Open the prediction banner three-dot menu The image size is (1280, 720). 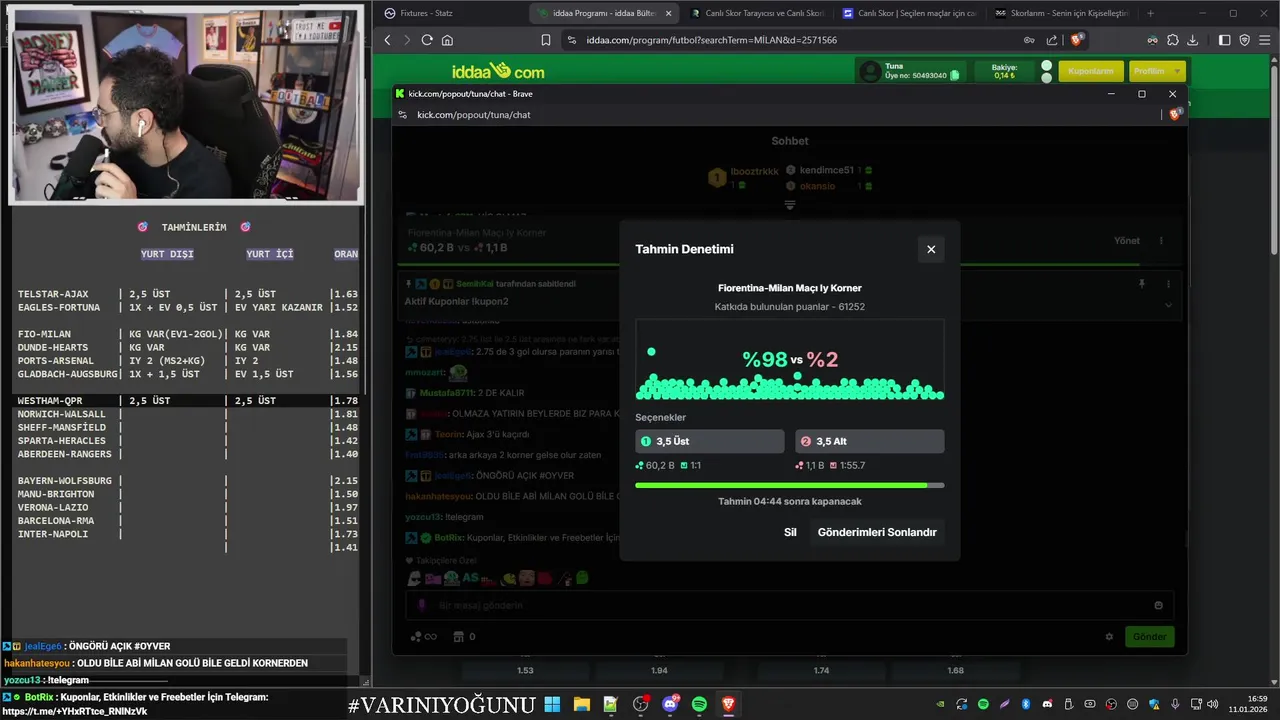click(1161, 240)
